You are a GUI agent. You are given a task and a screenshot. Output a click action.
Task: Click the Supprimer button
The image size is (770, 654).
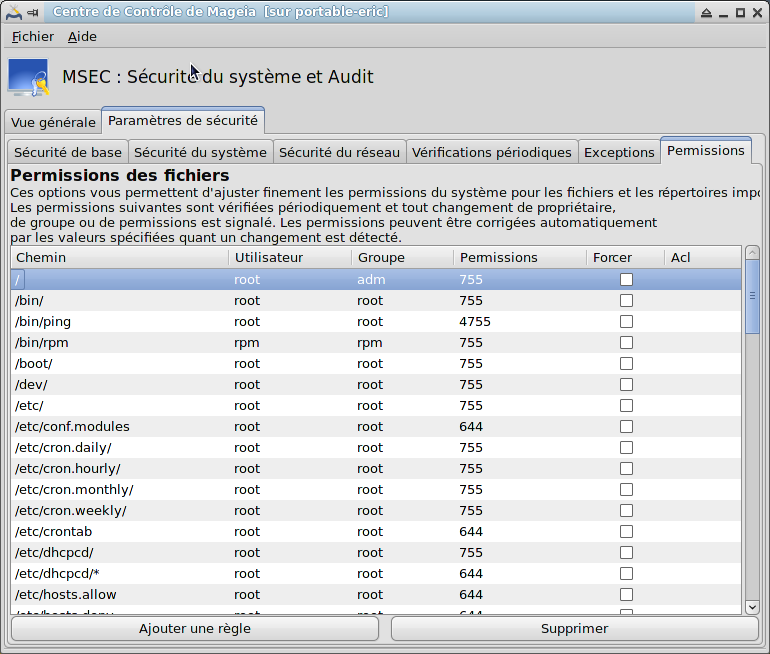point(575,628)
